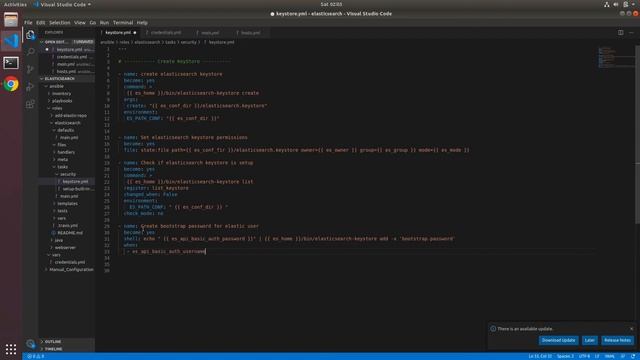This screenshot has width=640, height=360.
Task: Open the Terminal menu
Action: [x=123, y=23]
